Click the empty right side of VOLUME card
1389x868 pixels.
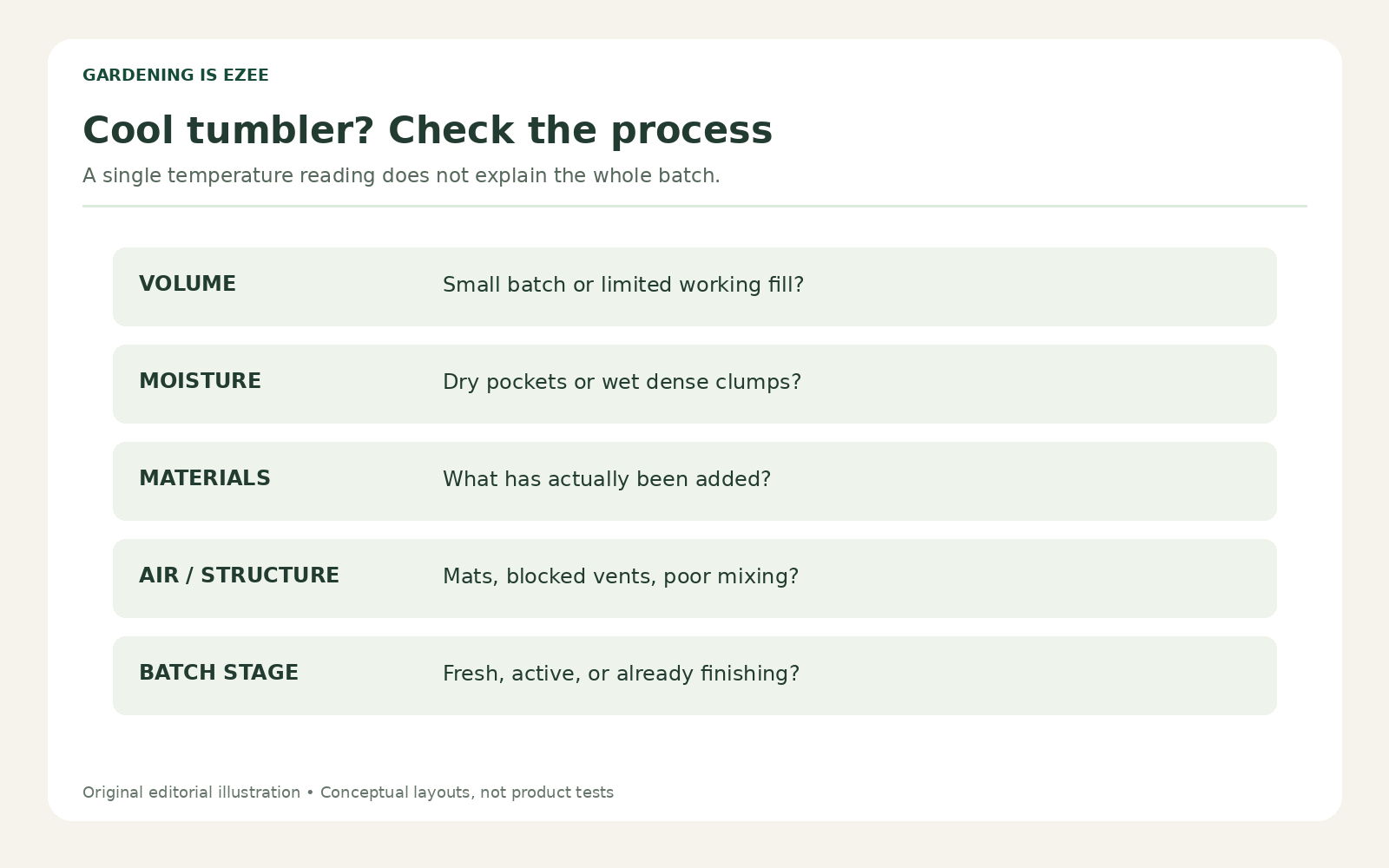[x=1042, y=286]
